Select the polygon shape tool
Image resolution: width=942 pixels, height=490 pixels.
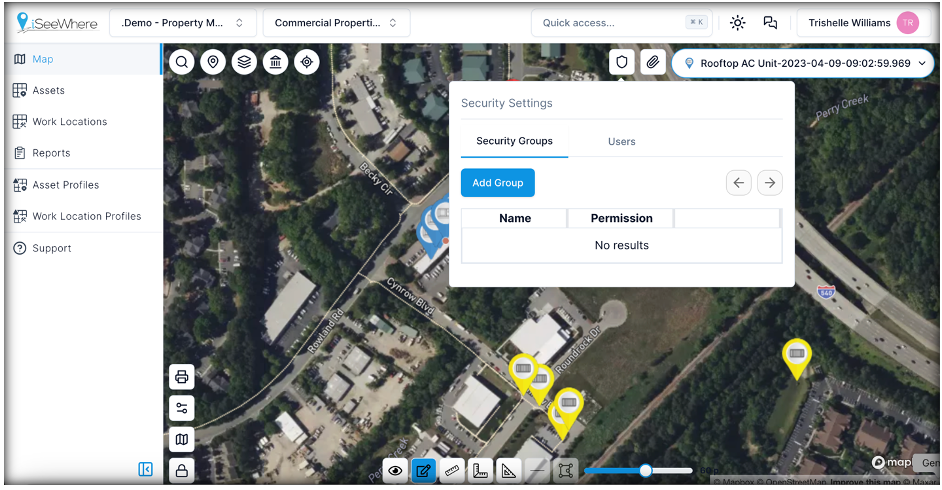point(565,471)
